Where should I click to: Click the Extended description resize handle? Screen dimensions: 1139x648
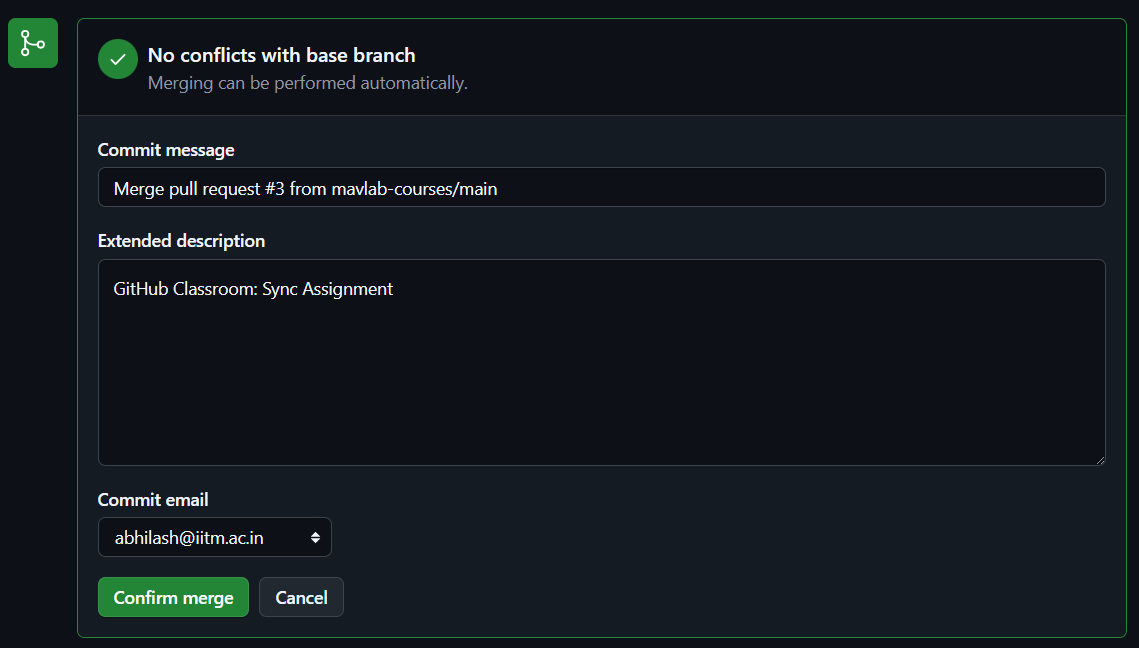click(1099, 459)
